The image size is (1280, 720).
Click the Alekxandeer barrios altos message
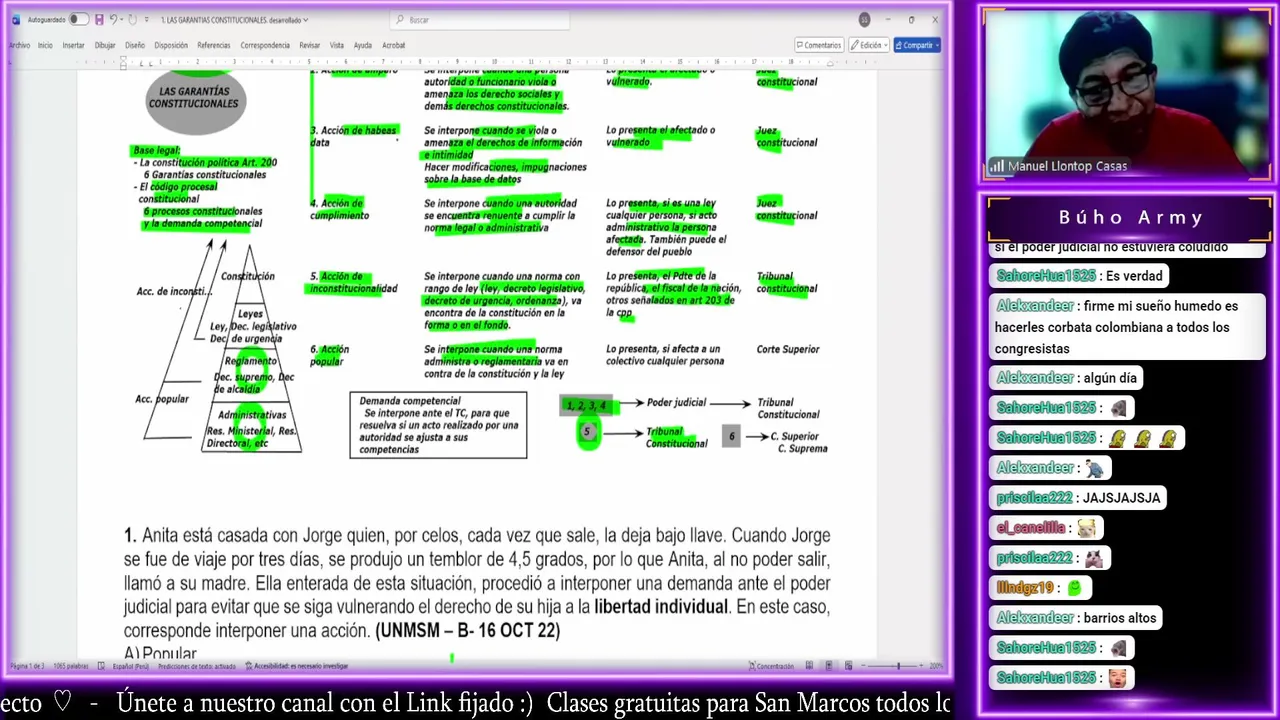coord(1077,618)
